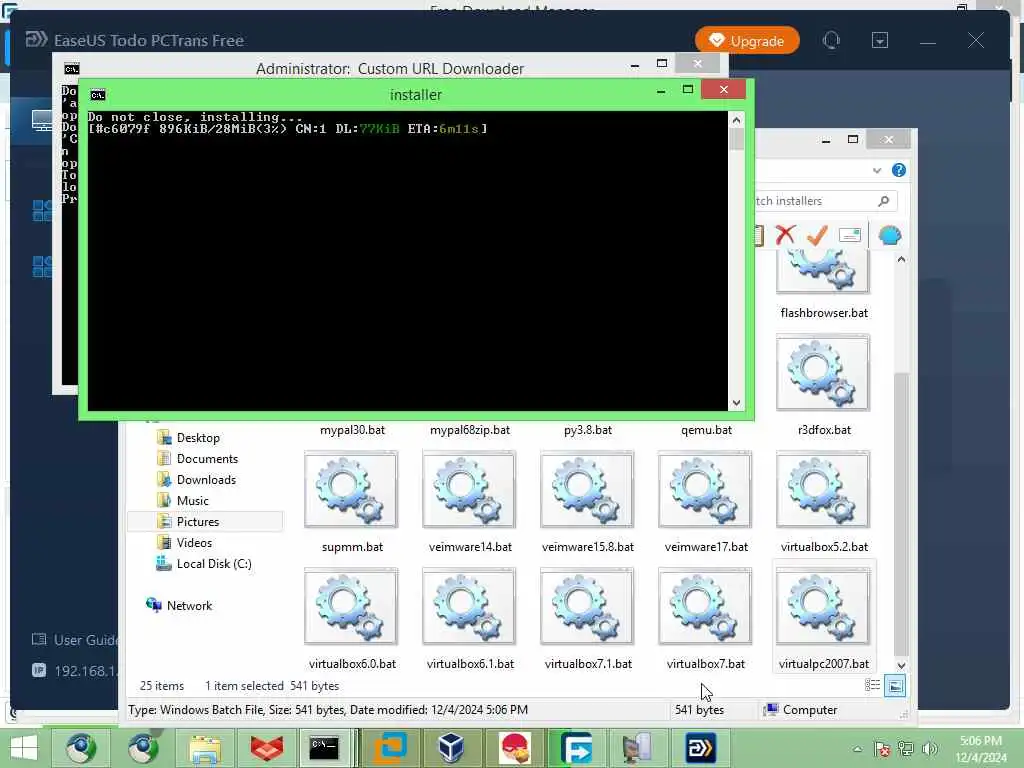This screenshot has height=768, width=1024.
Task: Open Music in navigation pane
Action: coord(193,500)
